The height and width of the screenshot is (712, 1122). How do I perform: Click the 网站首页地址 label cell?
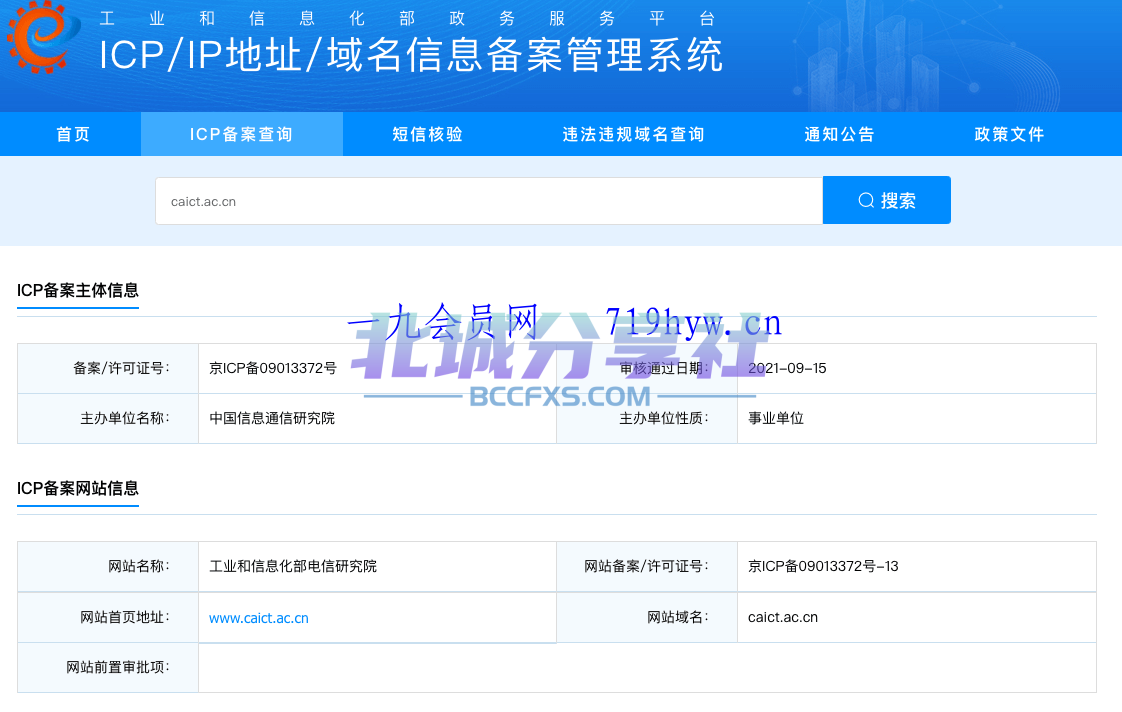108,618
